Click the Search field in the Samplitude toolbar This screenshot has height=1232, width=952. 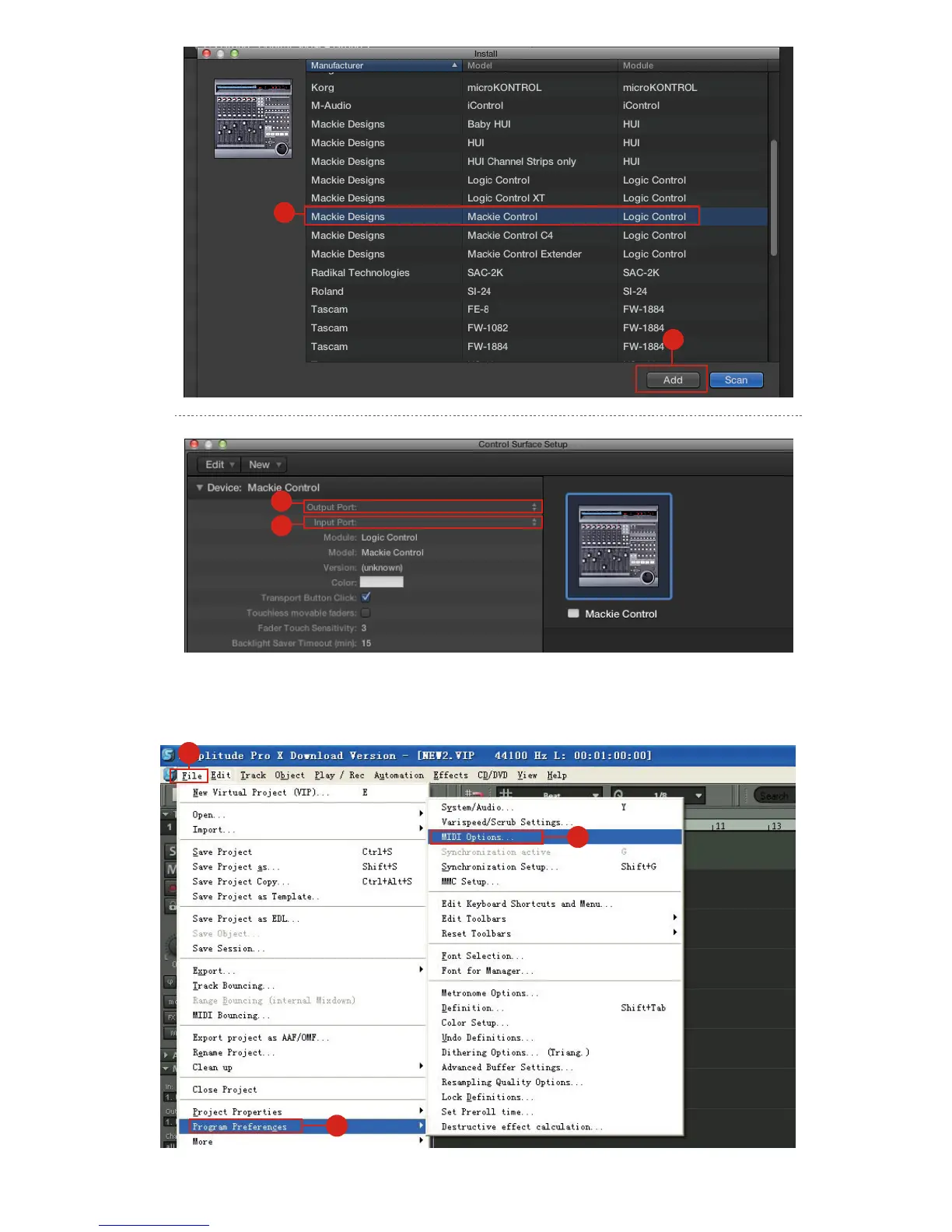(773, 796)
